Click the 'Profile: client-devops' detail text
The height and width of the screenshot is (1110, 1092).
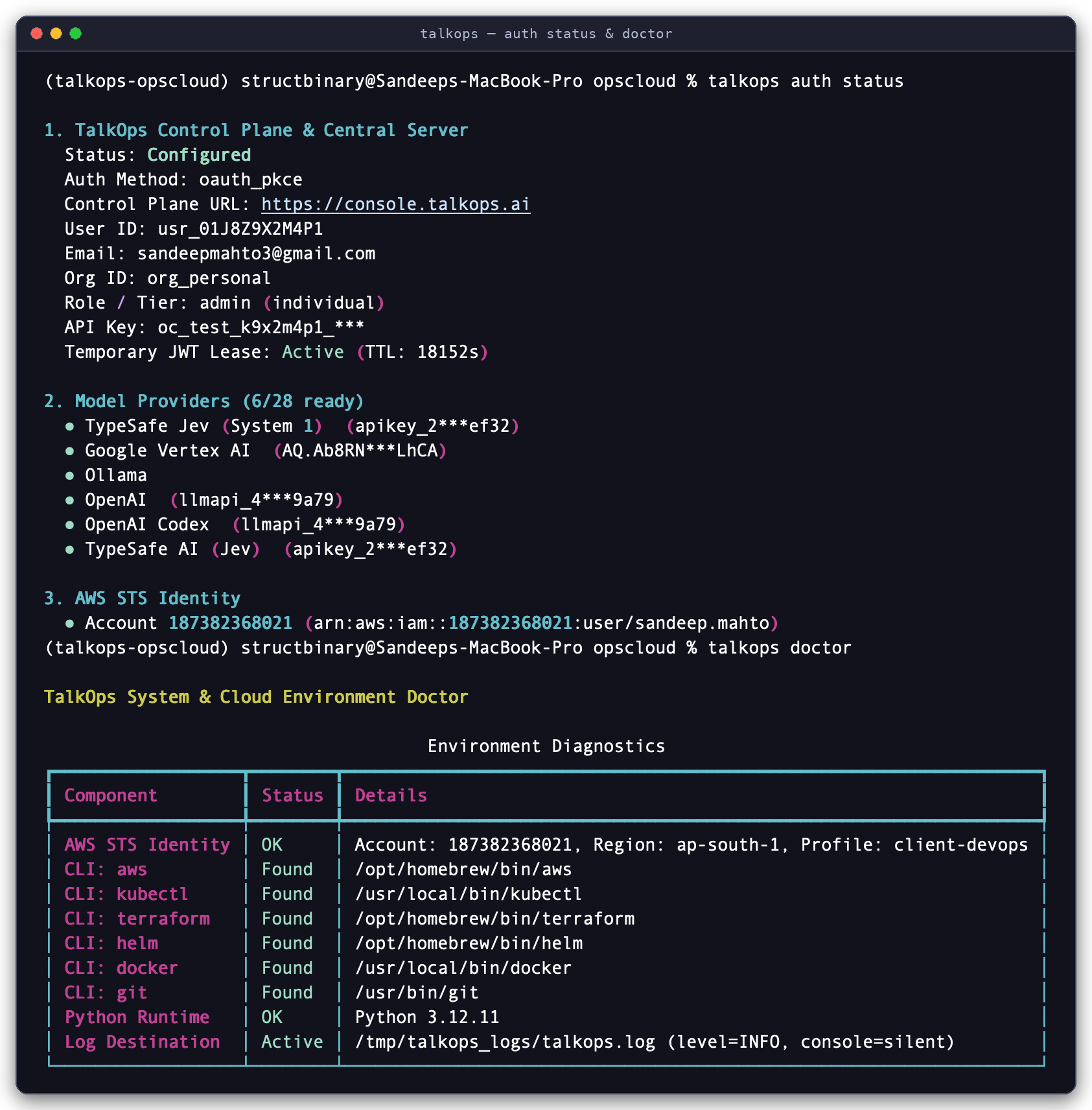tap(914, 845)
